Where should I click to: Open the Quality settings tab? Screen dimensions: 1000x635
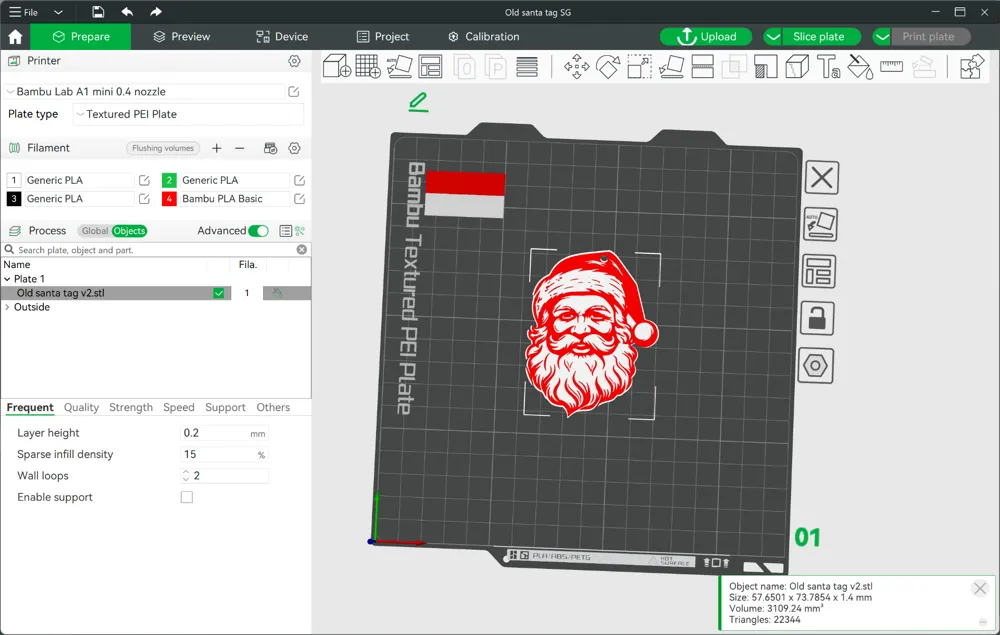(81, 407)
